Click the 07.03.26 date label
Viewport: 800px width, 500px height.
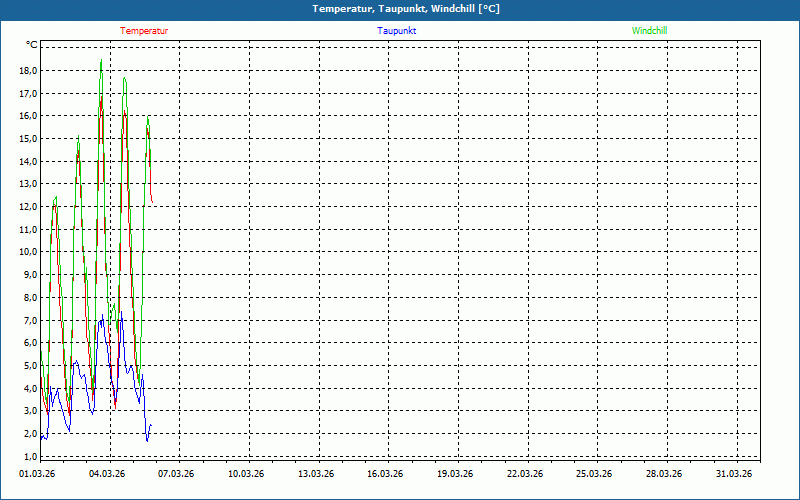pos(177,474)
